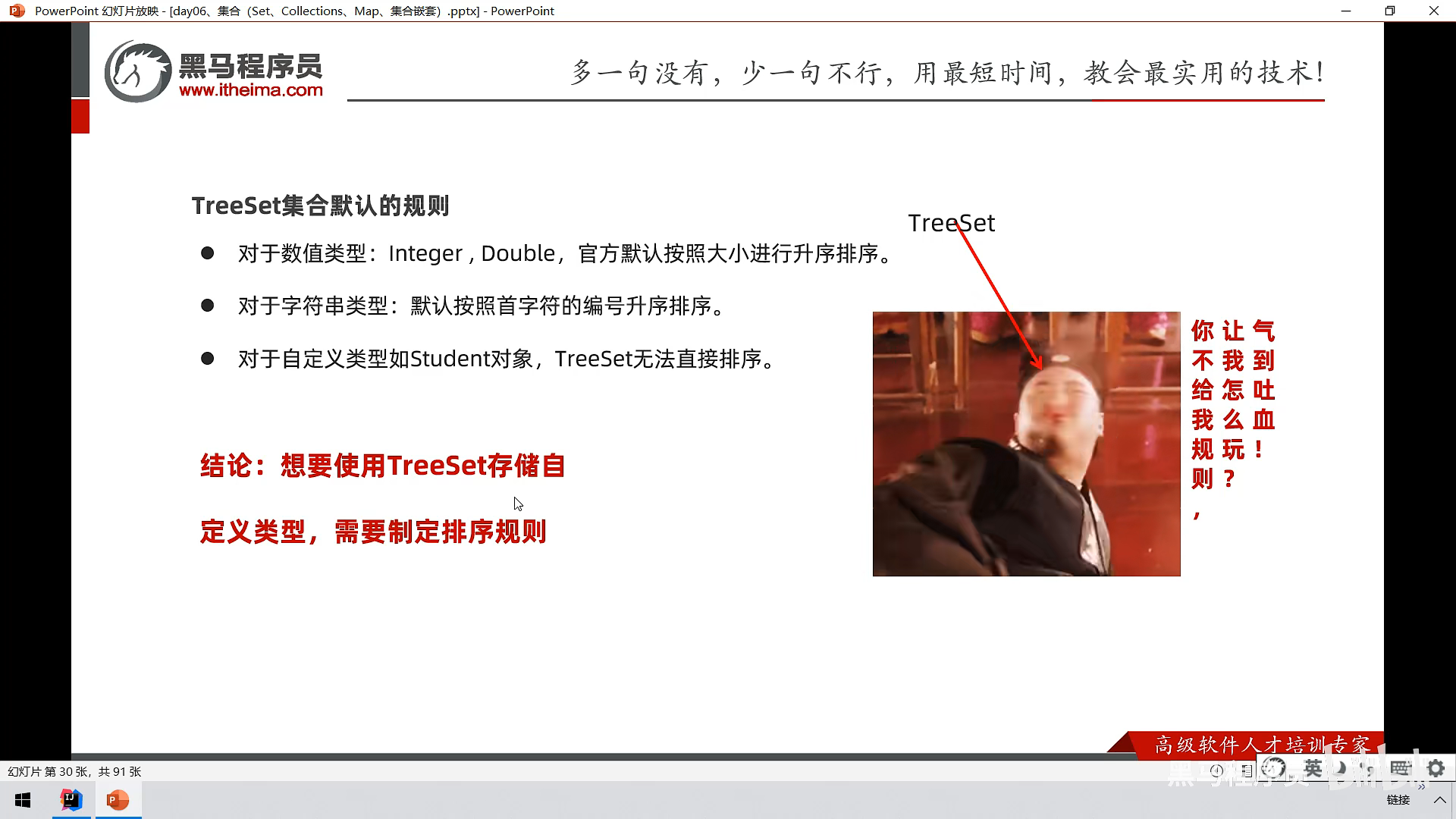This screenshot has width=1456, height=819.
Task: Click the meme image on the slide
Action: pyautogui.click(x=1026, y=444)
